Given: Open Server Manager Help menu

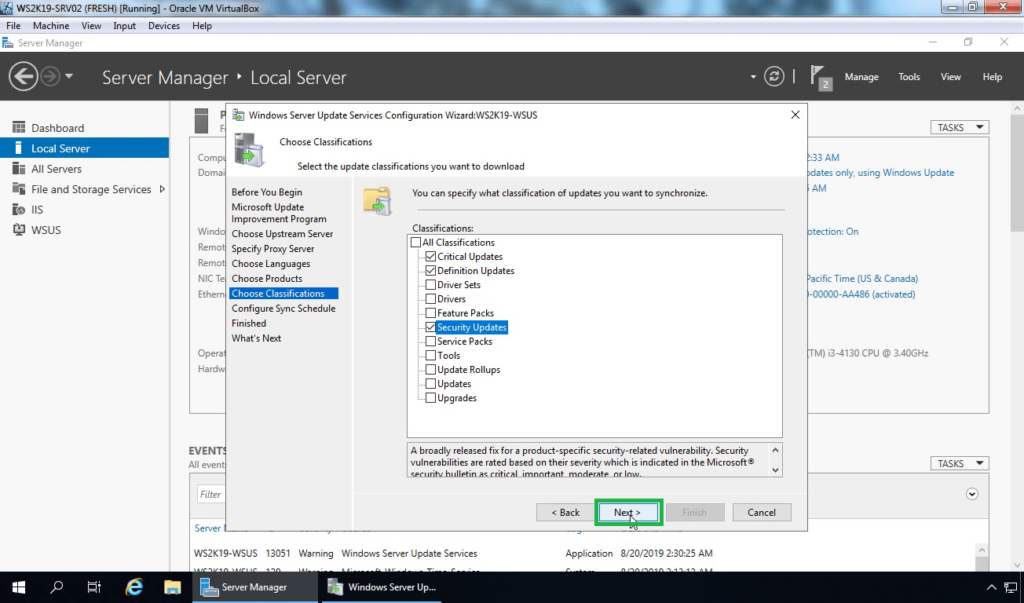Looking at the screenshot, I should [992, 77].
